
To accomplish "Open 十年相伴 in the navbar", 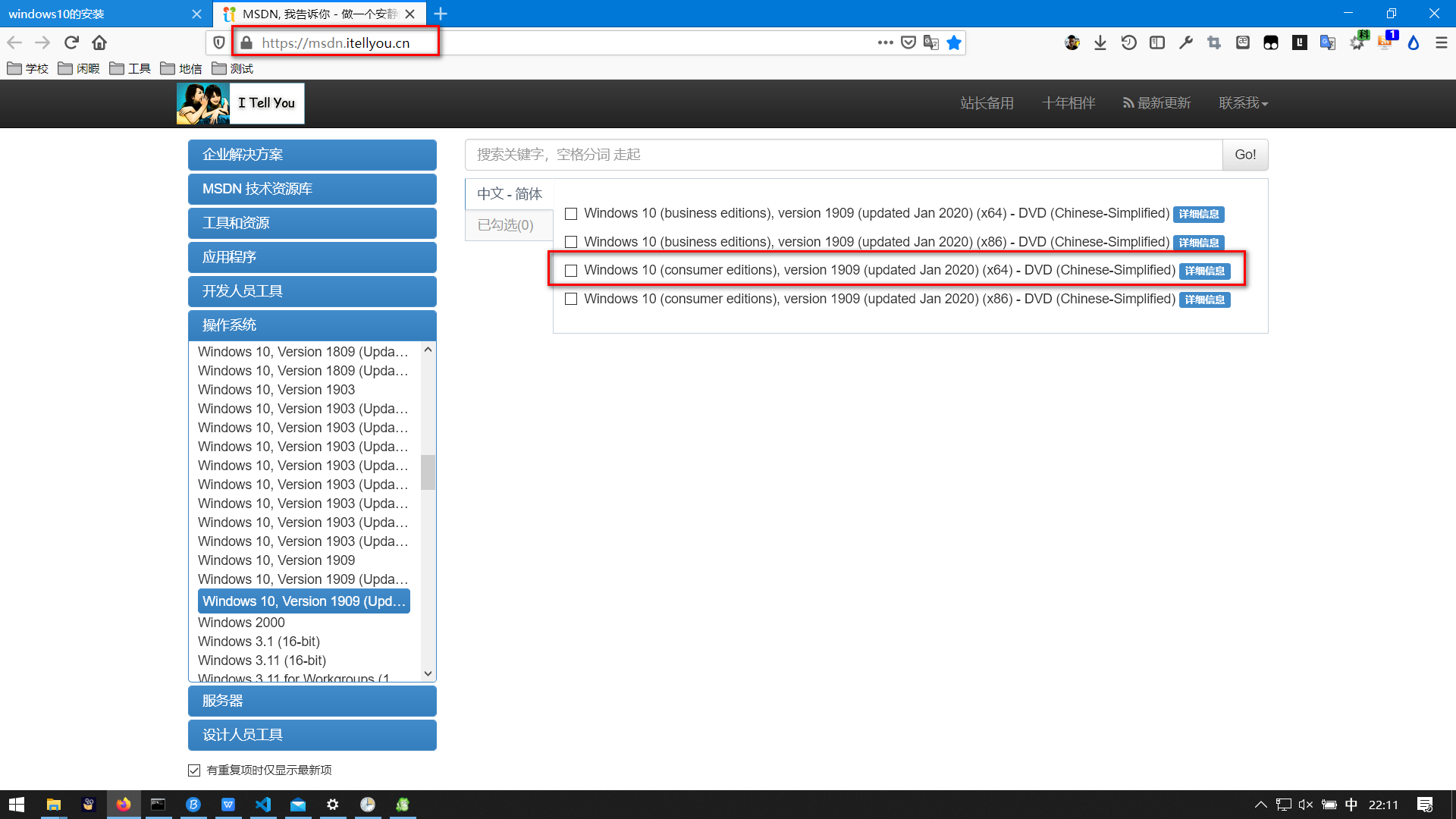I will tap(1068, 103).
